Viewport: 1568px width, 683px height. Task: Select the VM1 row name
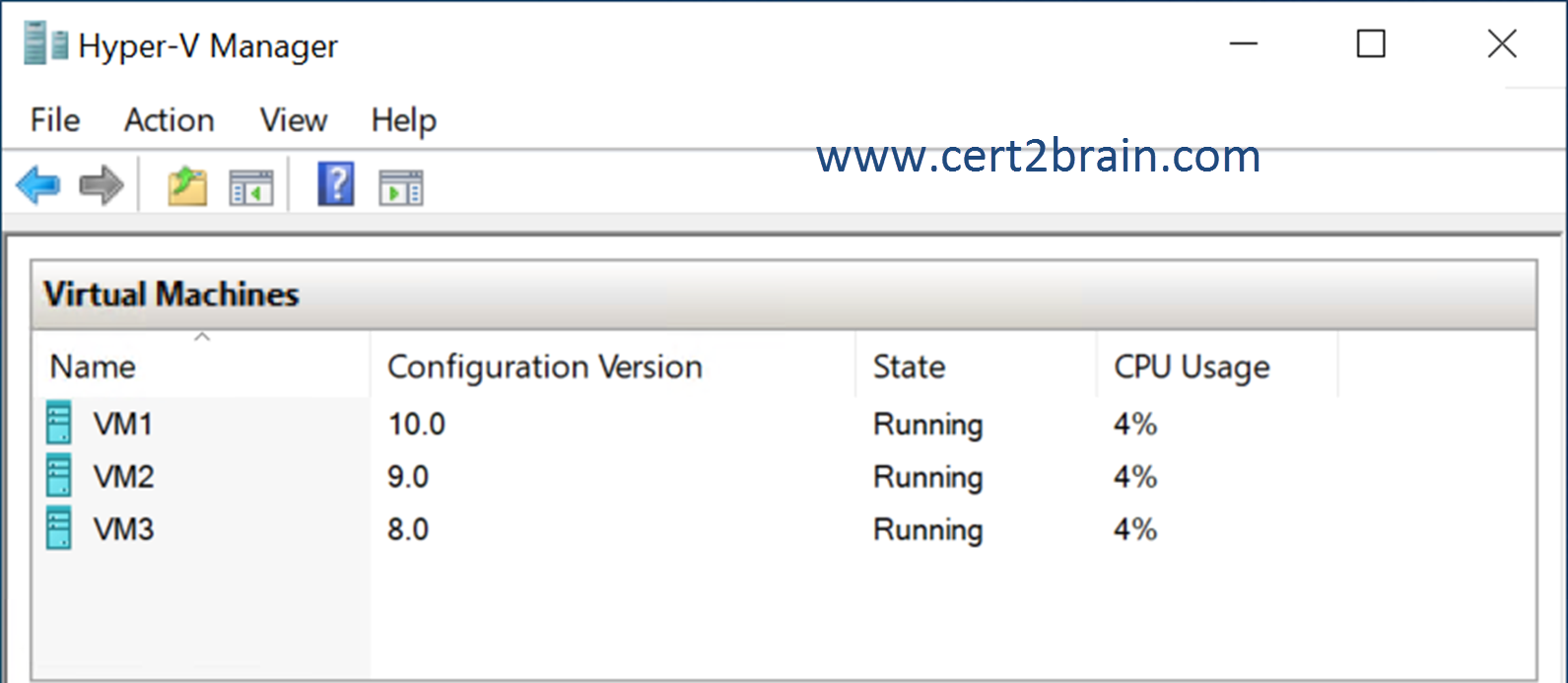124,424
